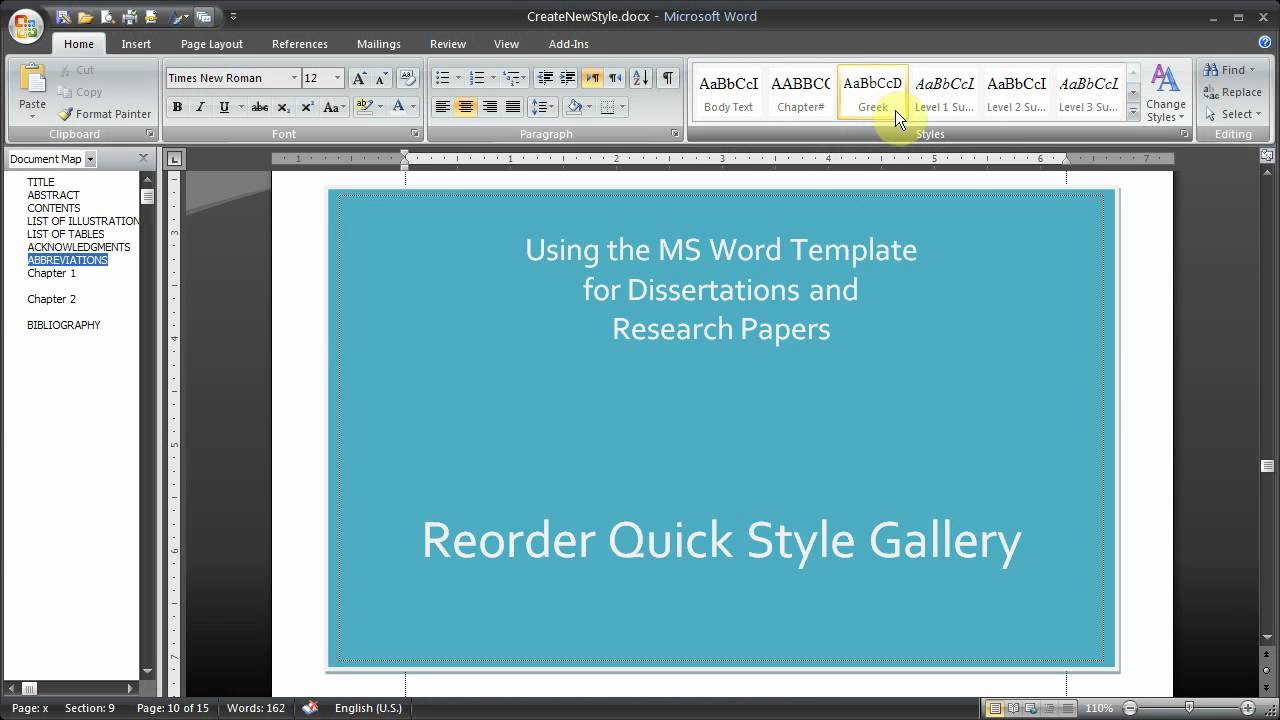Open the References tab
The height and width of the screenshot is (720, 1280).
pos(300,44)
